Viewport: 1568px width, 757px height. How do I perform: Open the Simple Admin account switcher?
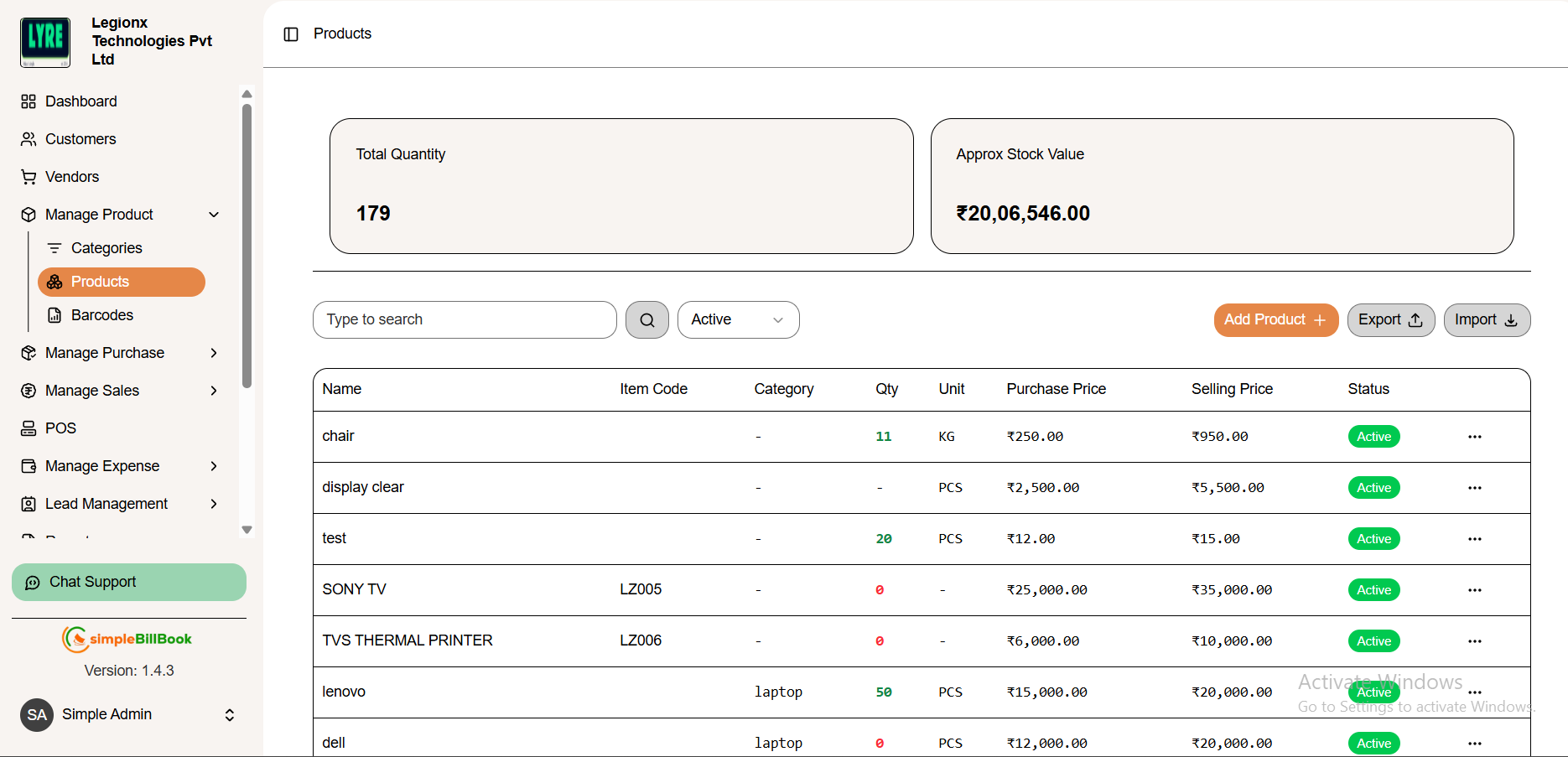click(129, 715)
